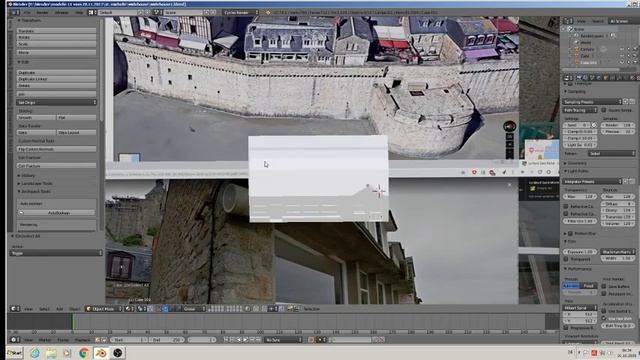Viewport: 640px width, 360px height.
Task: Click the Smooth shading button
Action: point(36,118)
